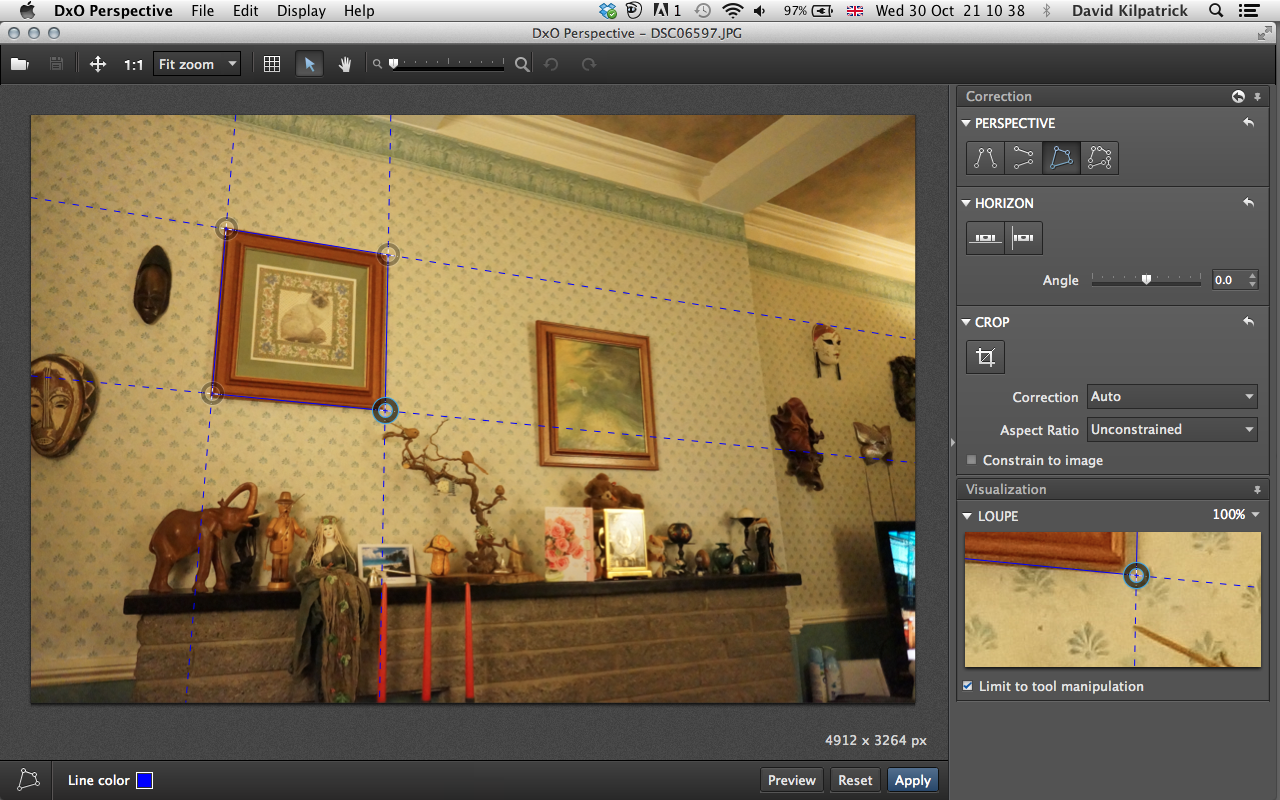The width and height of the screenshot is (1280, 800).
Task: Click the zoom slider in the toolbar
Action: [x=448, y=64]
